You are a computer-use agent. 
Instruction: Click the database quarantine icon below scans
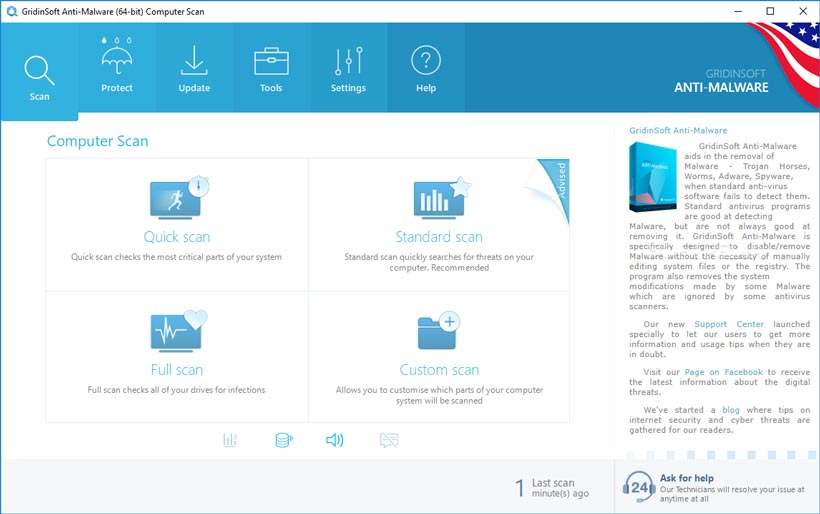tap(284, 440)
